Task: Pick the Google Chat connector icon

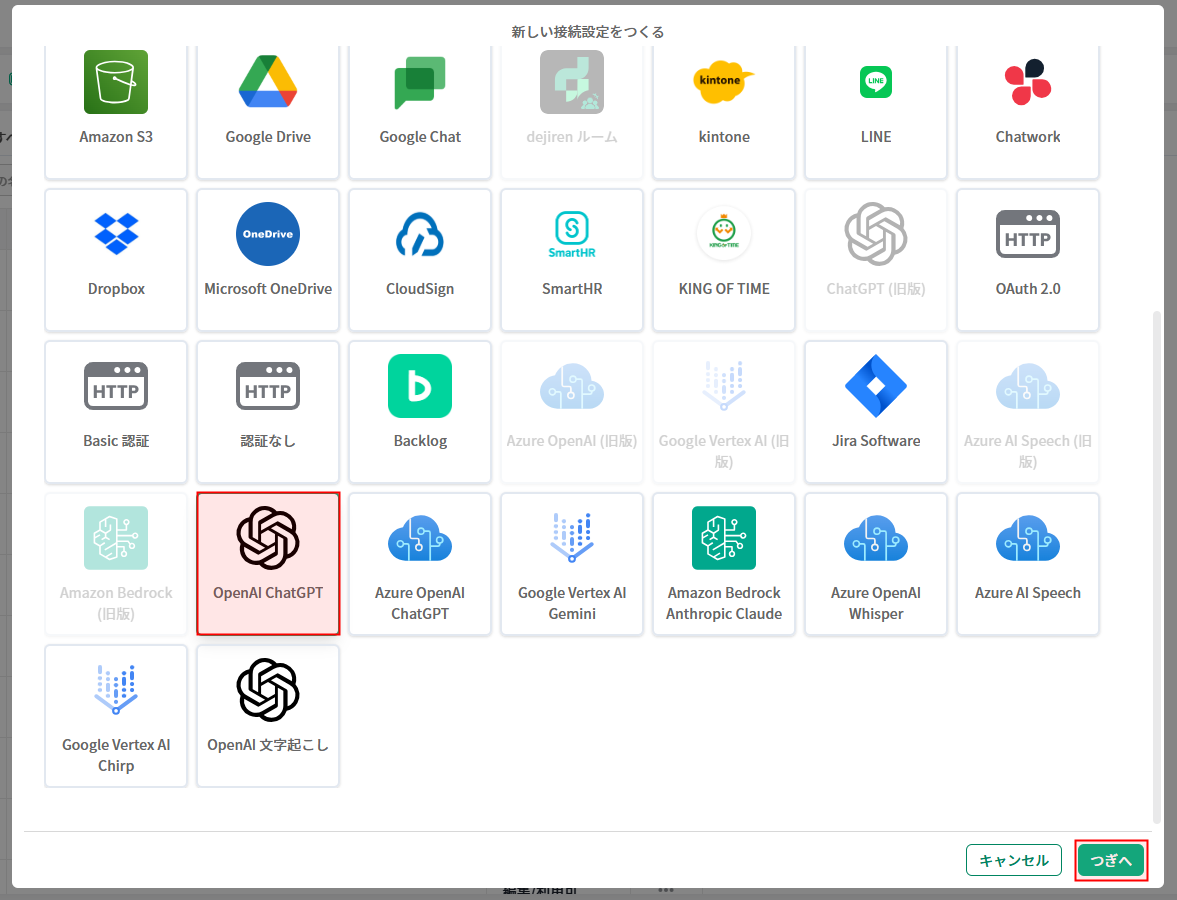Action: [x=420, y=82]
